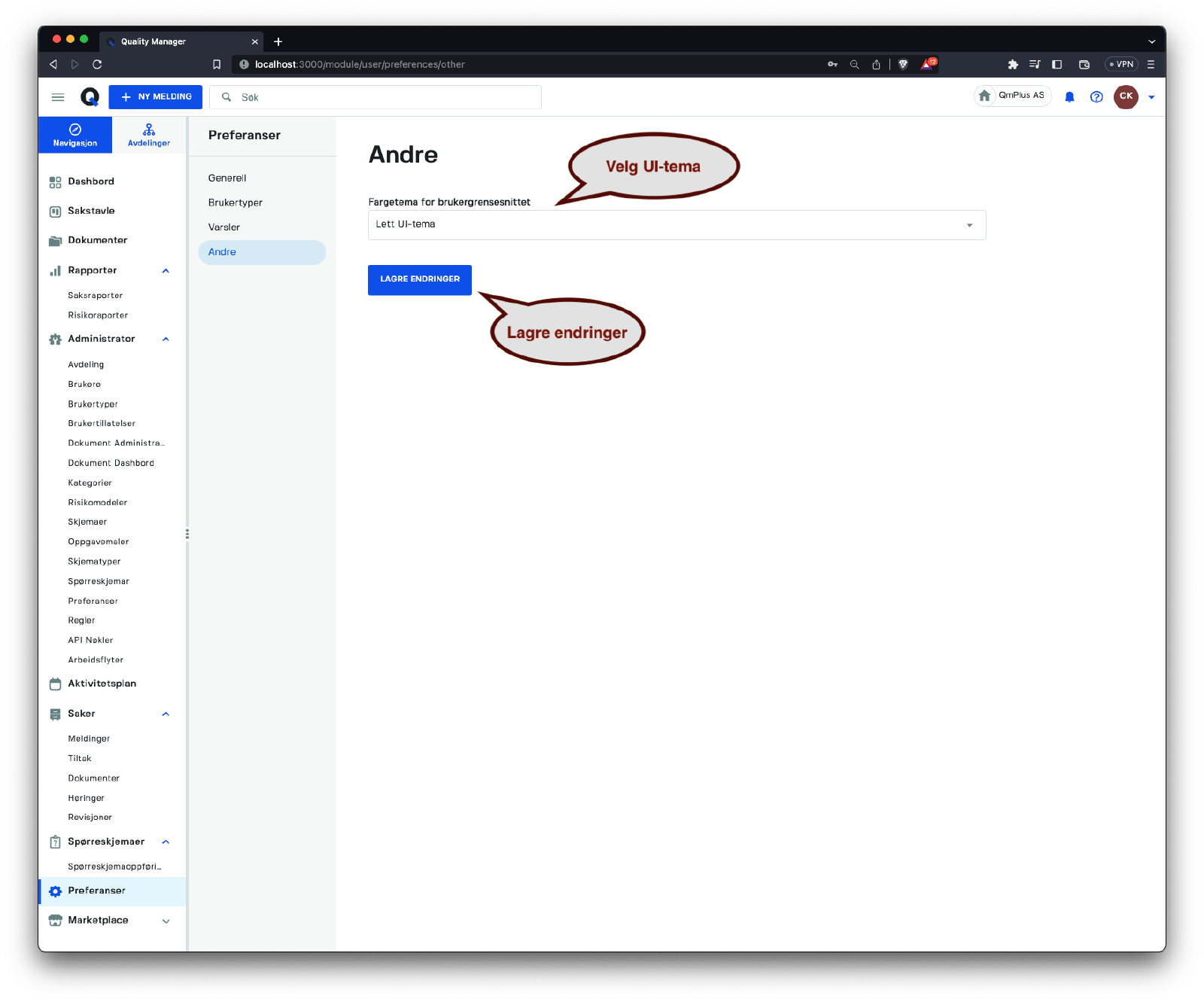Screen dimensions: 1204x1002
Task: Open notifications bell icon
Action: [x=1069, y=97]
